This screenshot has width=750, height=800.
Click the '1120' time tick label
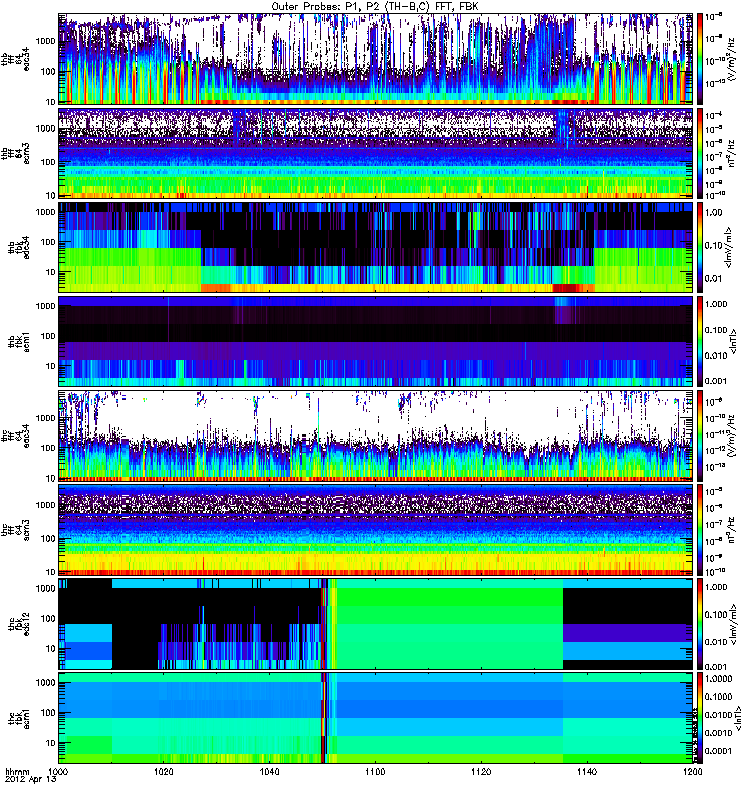481,771
